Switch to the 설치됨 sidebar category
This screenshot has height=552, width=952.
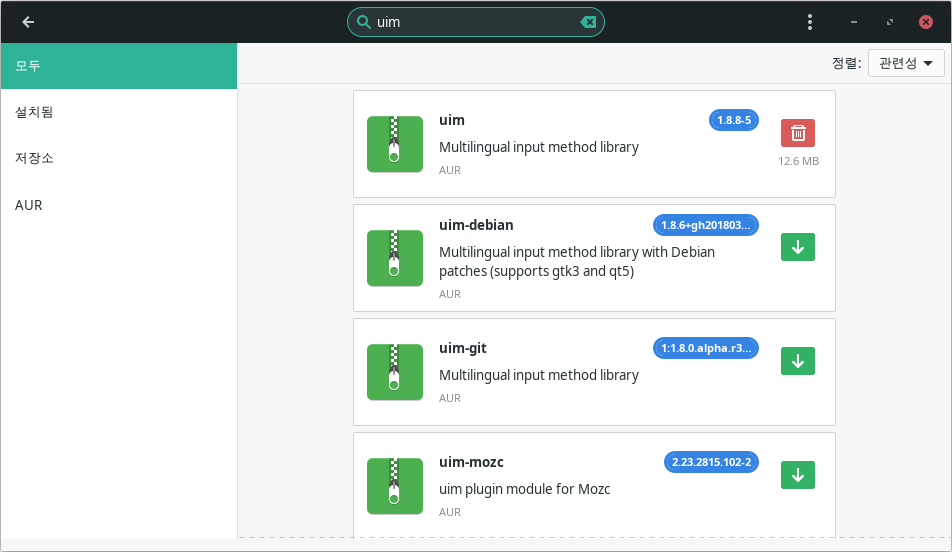[118, 112]
